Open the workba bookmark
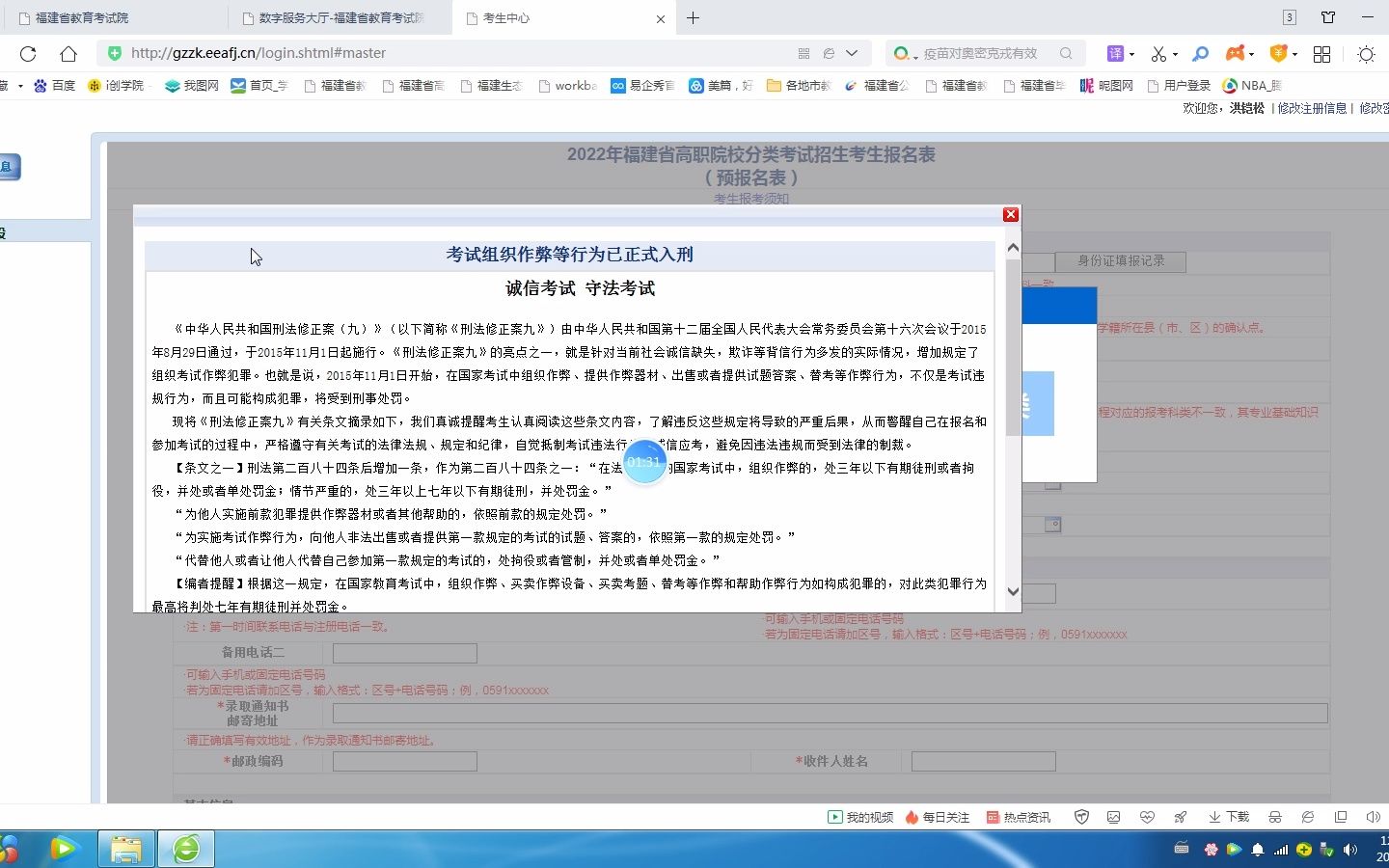Image resolution: width=1389 pixels, height=868 pixels. pyautogui.click(x=567, y=86)
